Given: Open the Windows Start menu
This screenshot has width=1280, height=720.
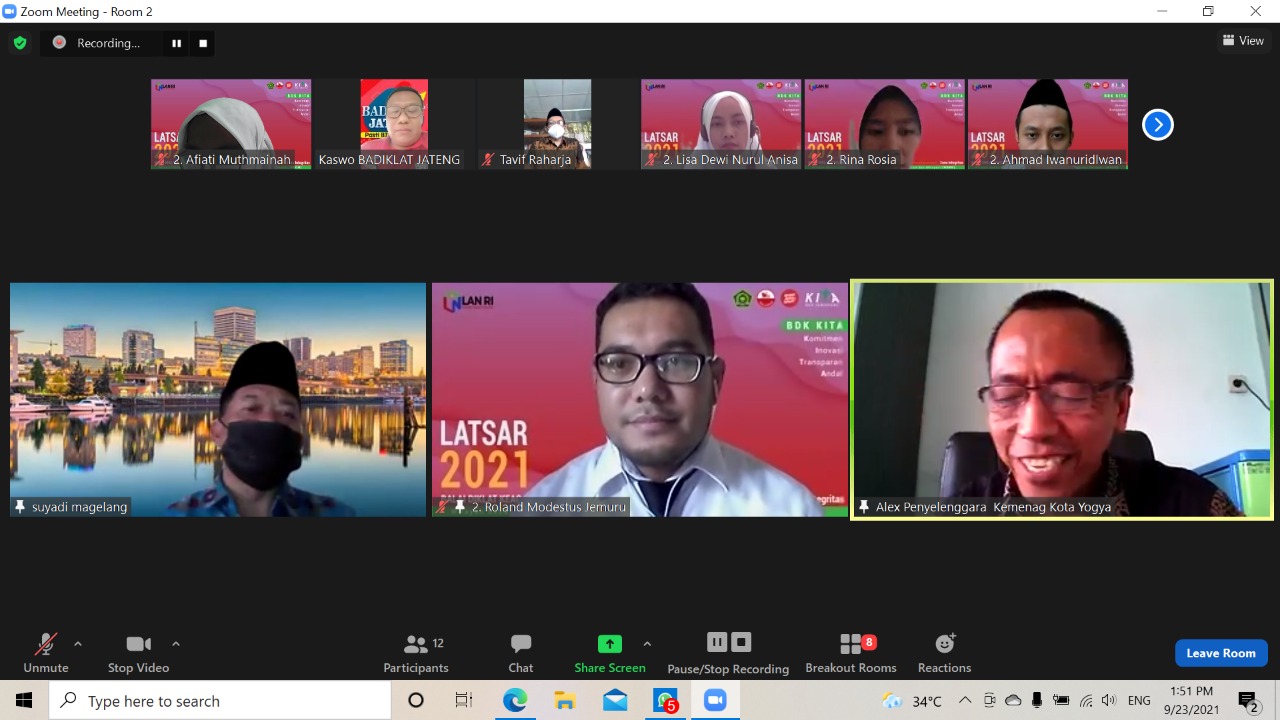Looking at the screenshot, I should coord(24,701).
